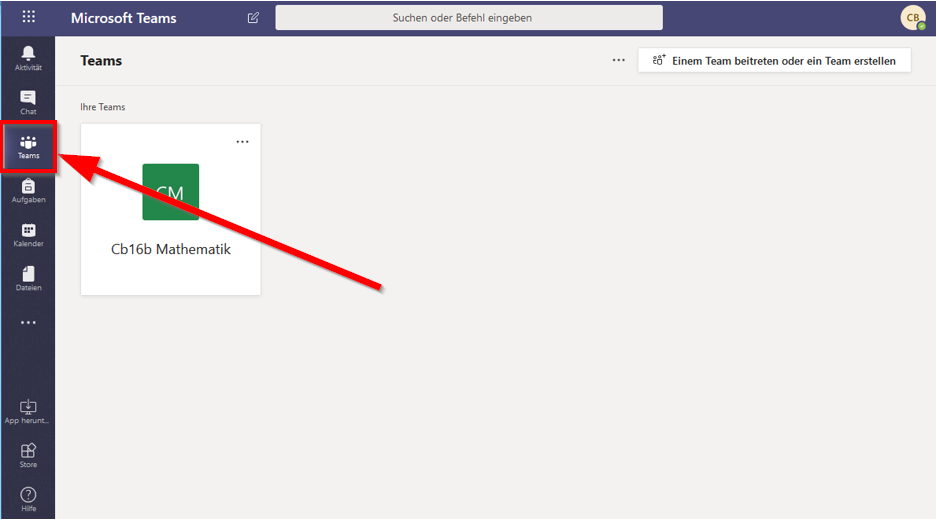Click the Teams page heading
The width and height of the screenshot is (937, 520).
(x=101, y=60)
